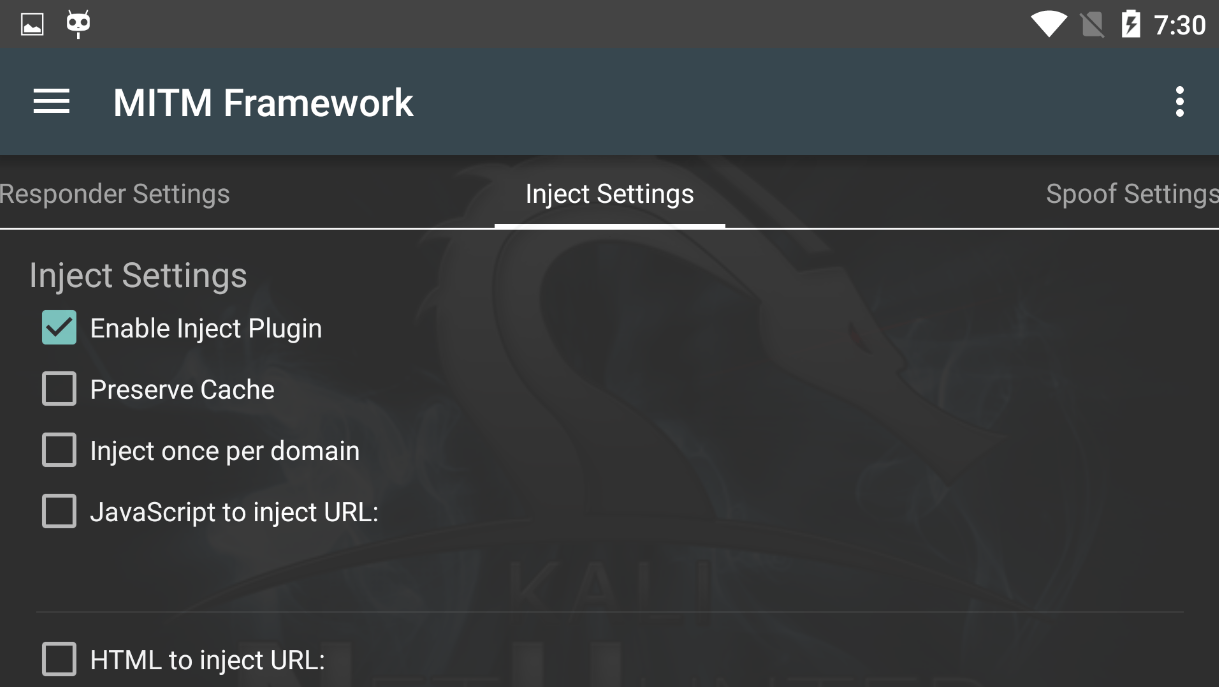This screenshot has width=1219, height=687.
Task: Enable the Preserve Cache checkbox
Action: click(x=59, y=389)
